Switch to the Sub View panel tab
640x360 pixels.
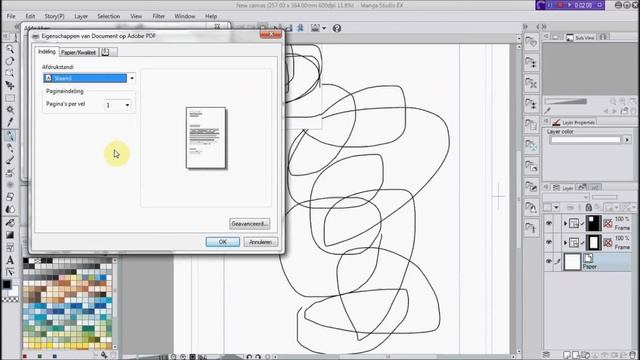point(580,38)
